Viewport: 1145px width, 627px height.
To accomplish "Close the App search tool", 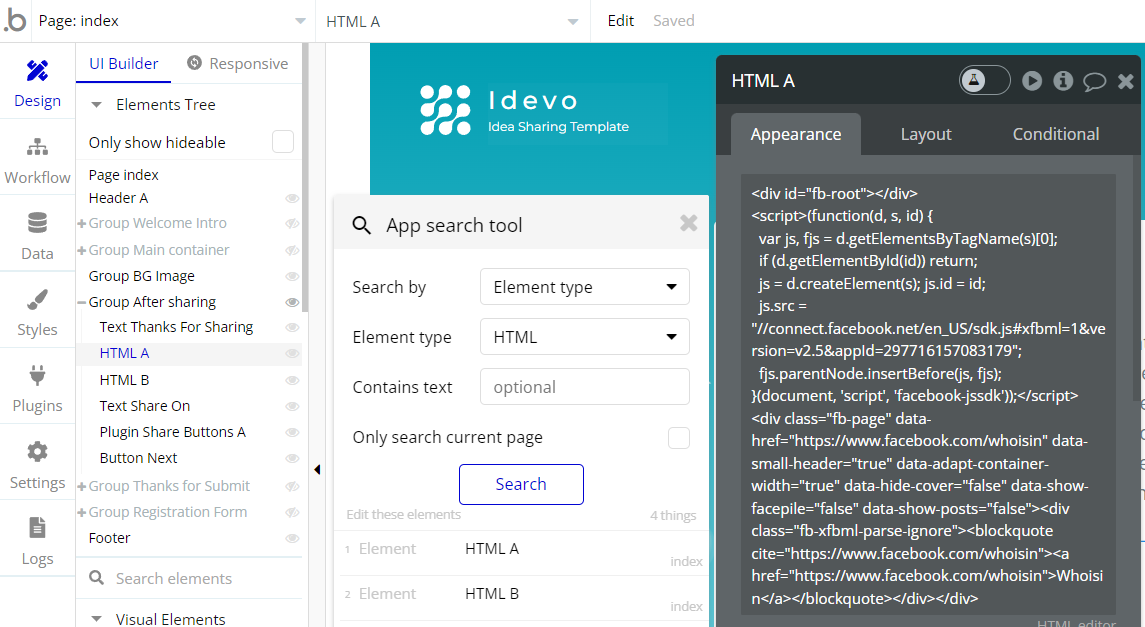I will (689, 223).
